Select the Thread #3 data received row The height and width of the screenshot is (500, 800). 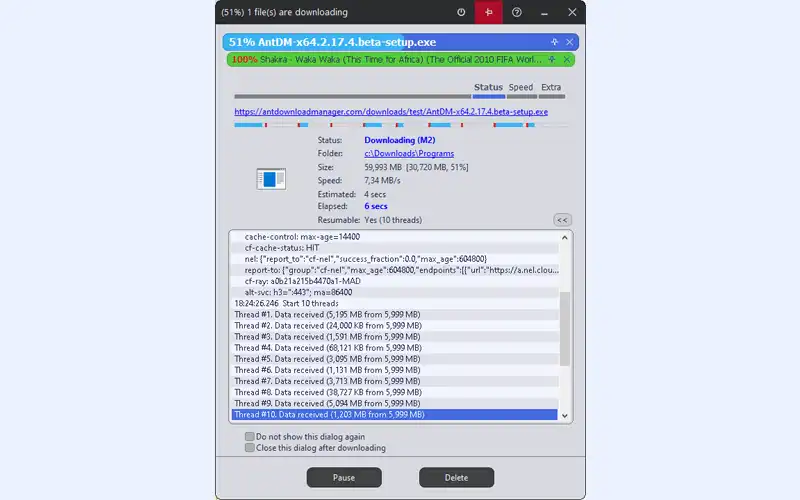[395, 337]
